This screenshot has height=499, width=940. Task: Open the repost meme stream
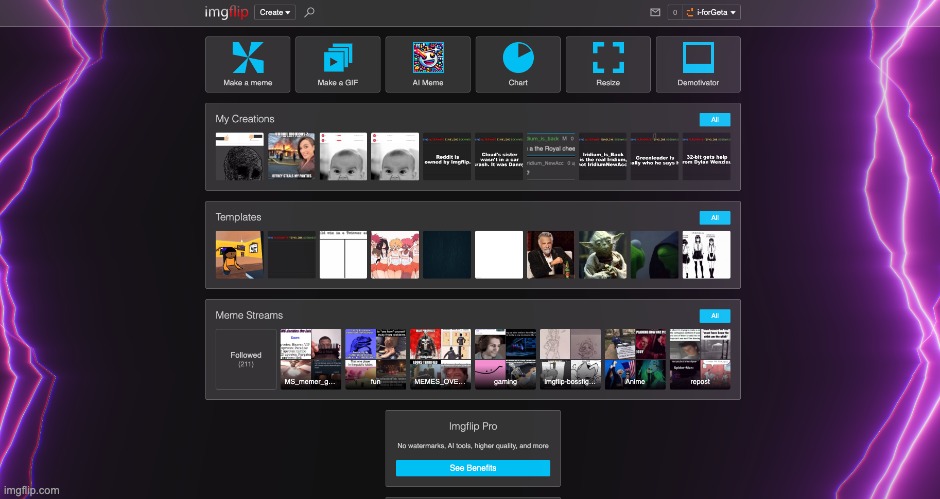coord(700,359)
